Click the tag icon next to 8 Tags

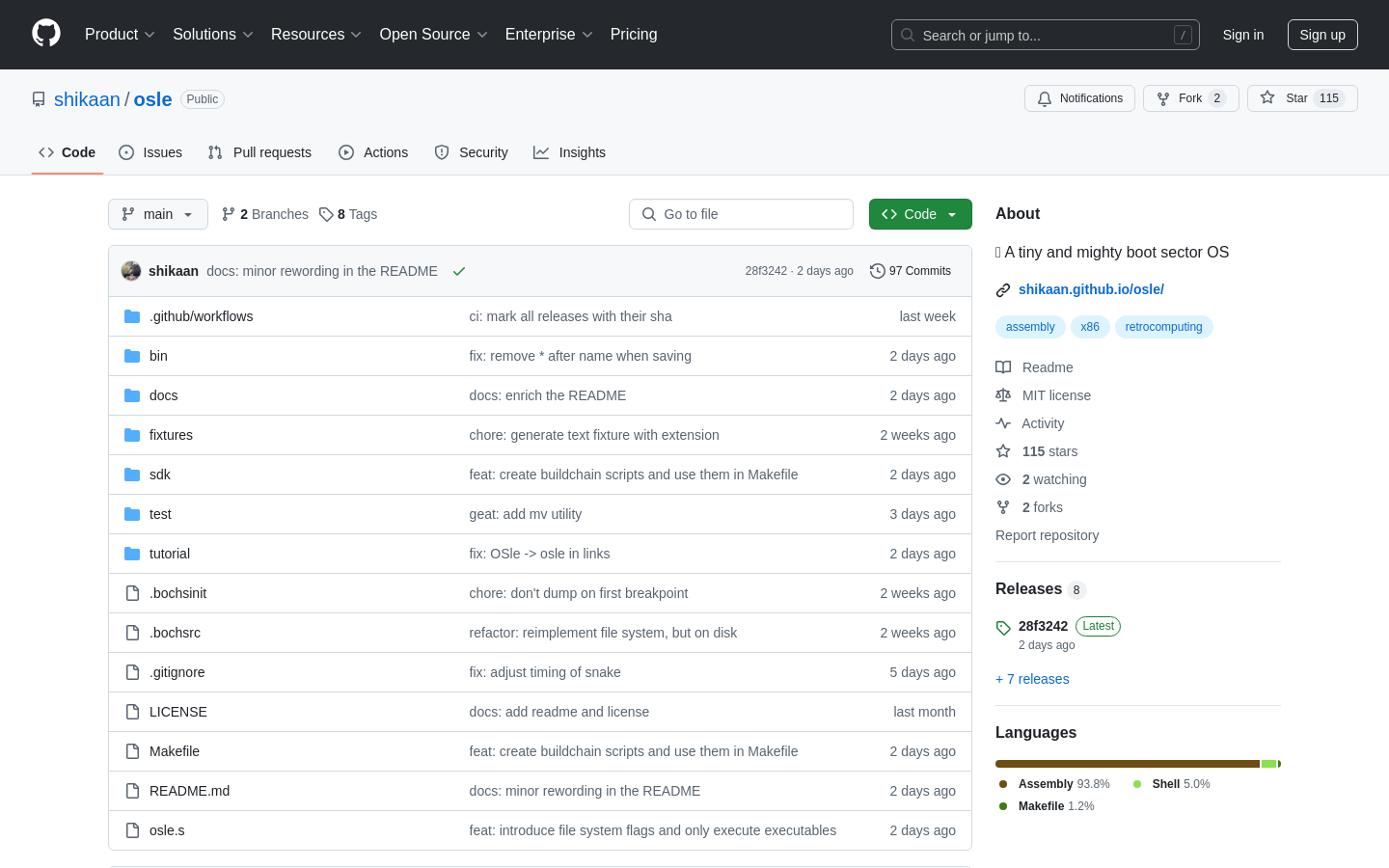pyautogui.click(x=326, y=214)
